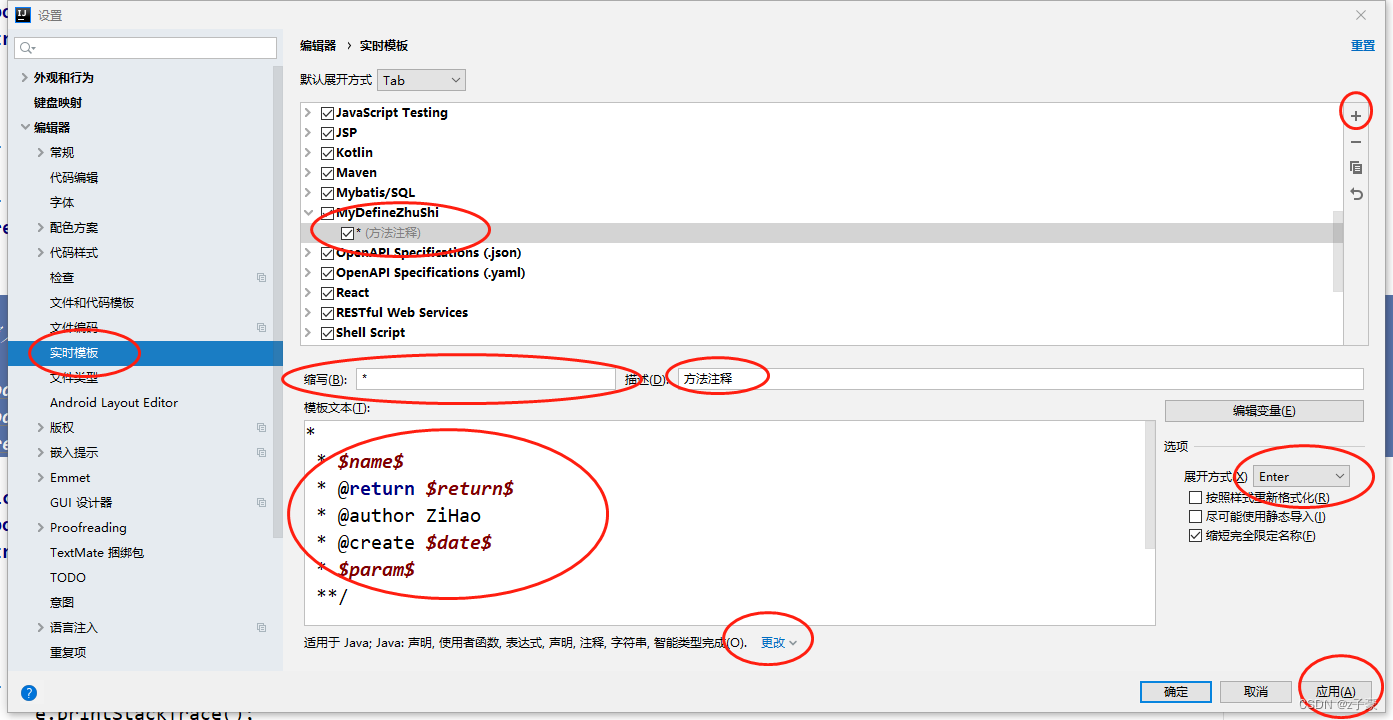Viewport: 1393px width, 720px height.
Task: Open 代码编辑 settings page
Action: pos(74,178)
